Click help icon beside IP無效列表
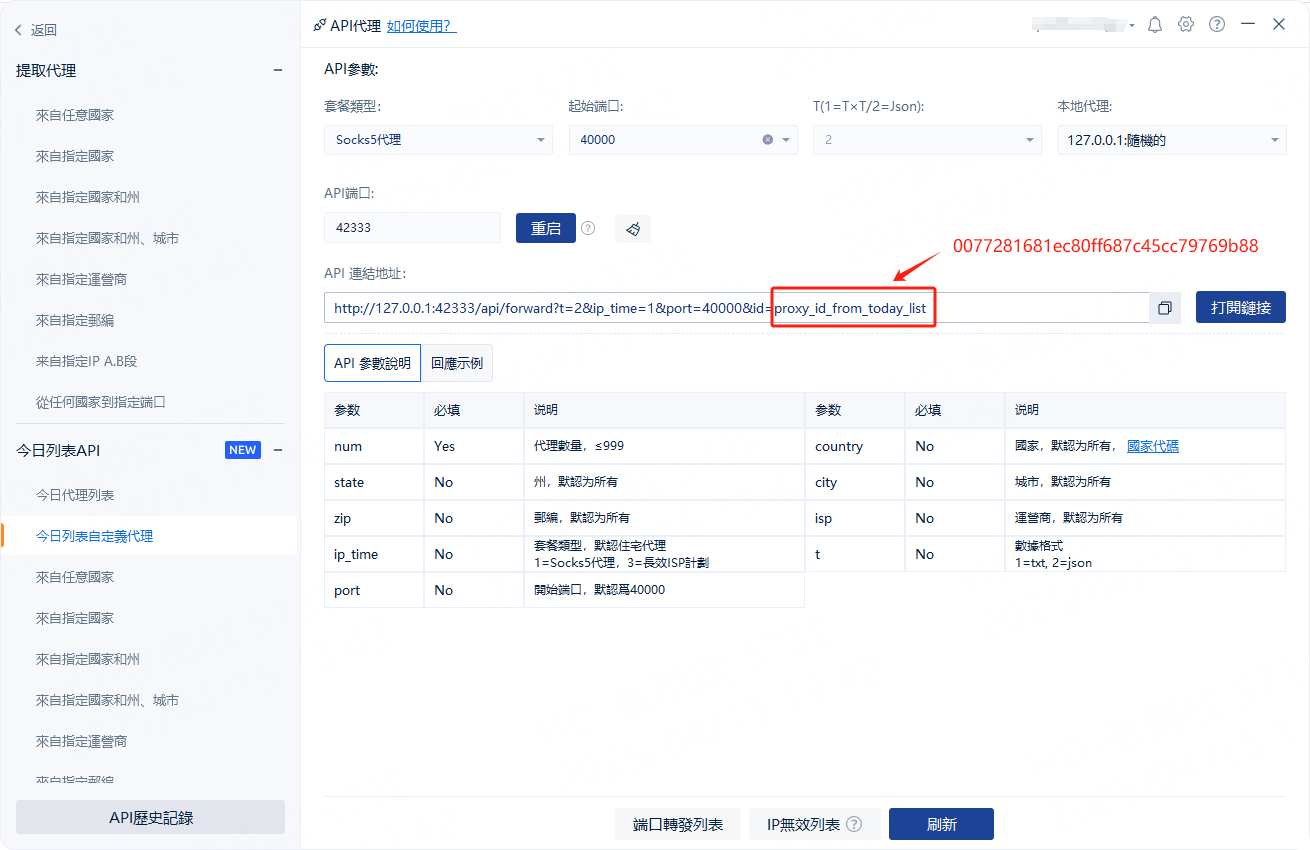1310x850 pixels. [854, 825]
